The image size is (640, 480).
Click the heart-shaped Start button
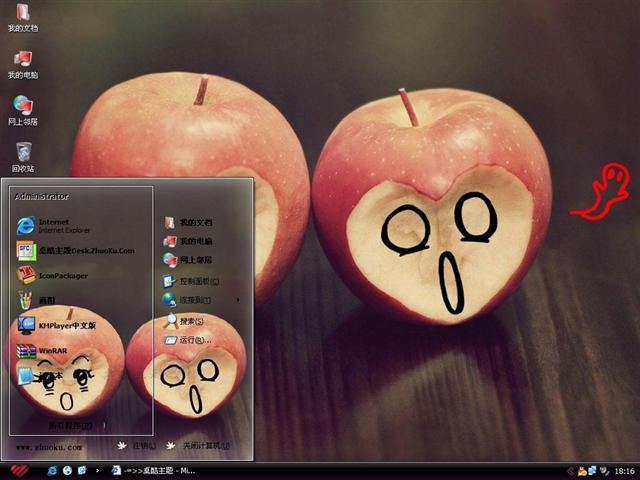tap(19, 471)
